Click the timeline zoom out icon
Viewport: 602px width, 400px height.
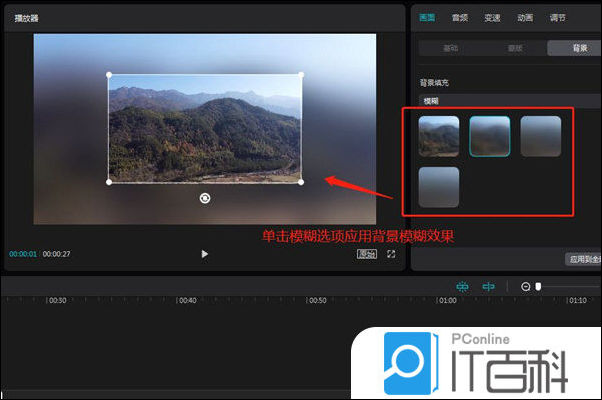(526, 286)
